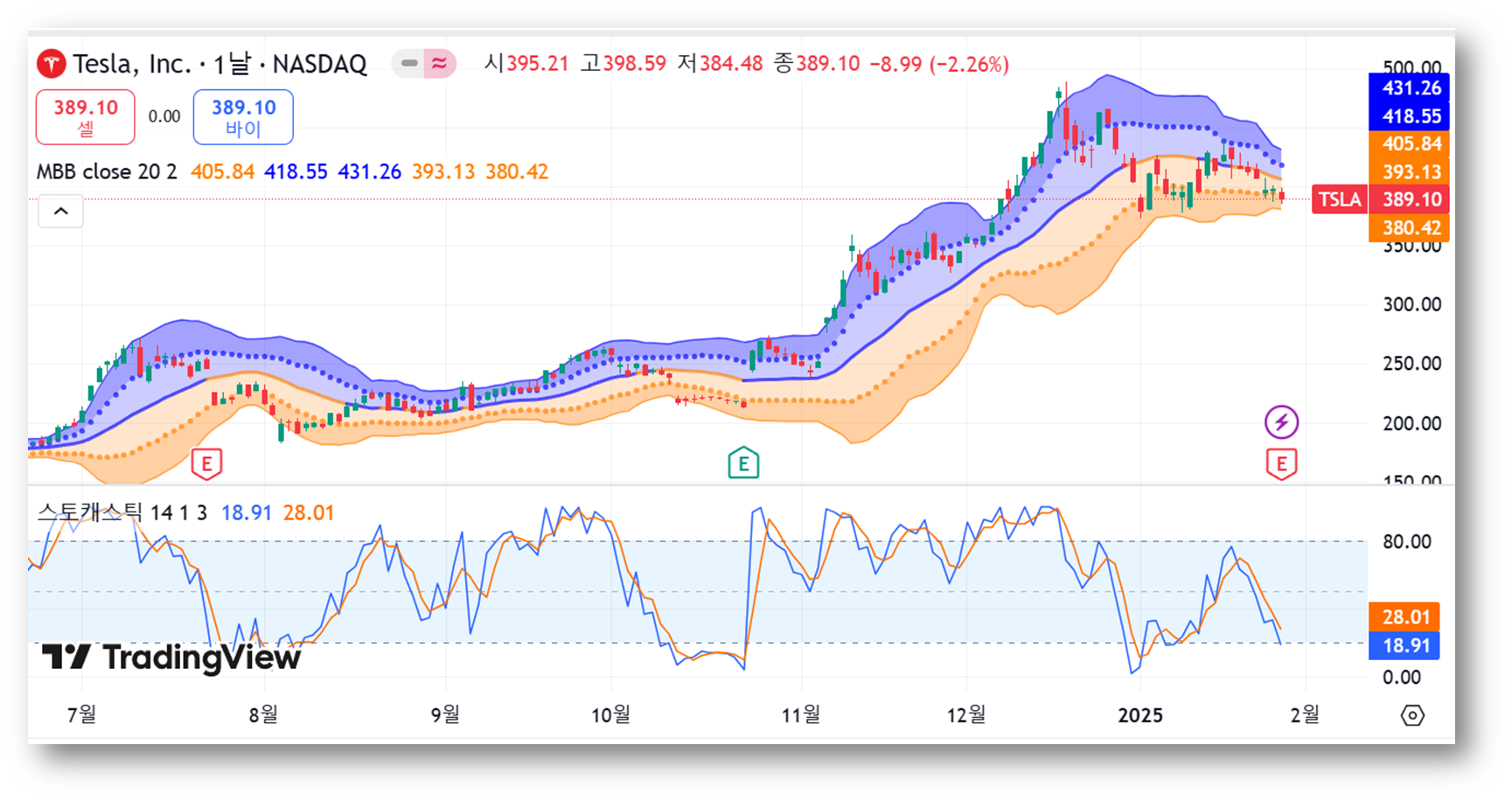Click the 405.84 orange price label
Viewport: 1512px width, 801px height.
click(x=1410, y=144)
